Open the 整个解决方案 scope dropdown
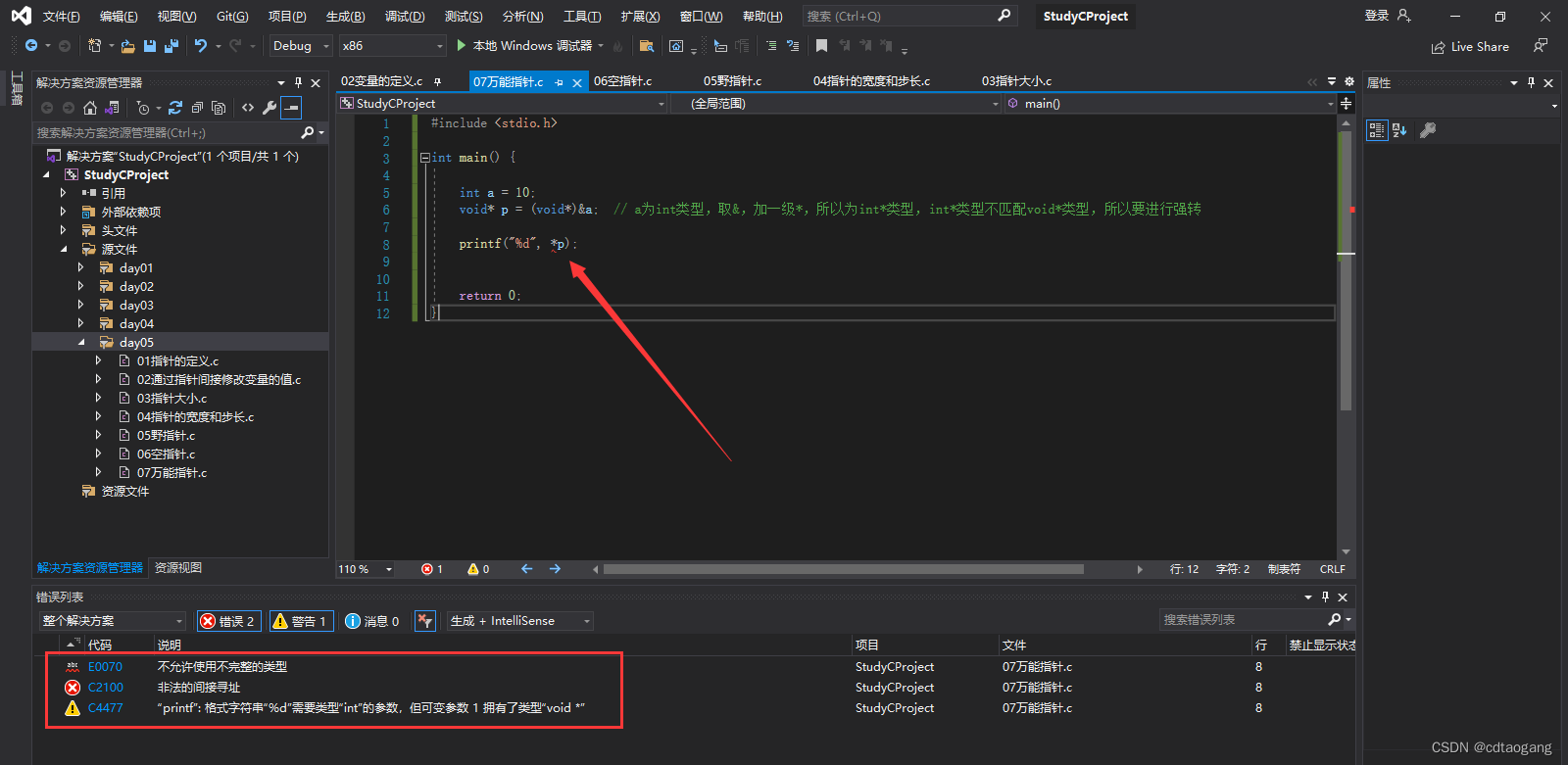The height and width of the screenshot is (765, 1568). [x=113, y=621]
